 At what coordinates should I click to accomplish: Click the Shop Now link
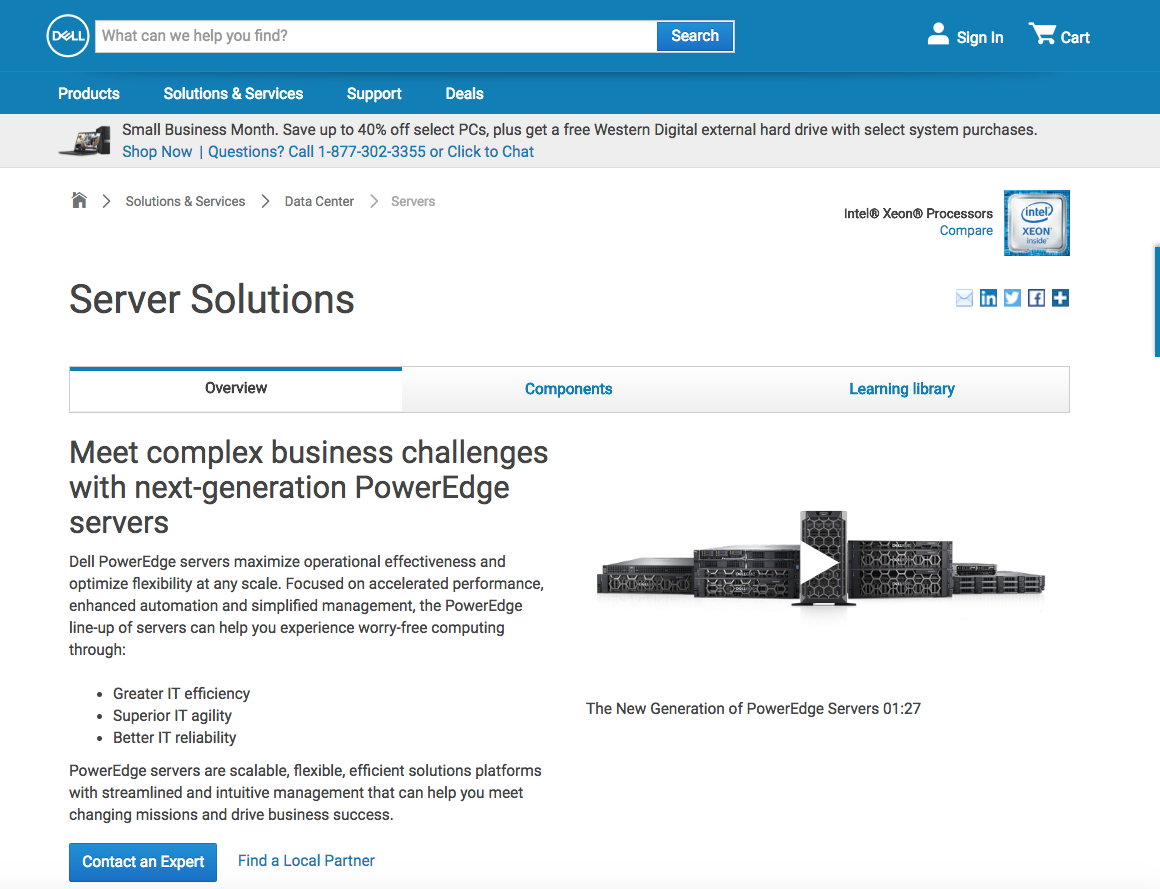[x=157, y=152]
